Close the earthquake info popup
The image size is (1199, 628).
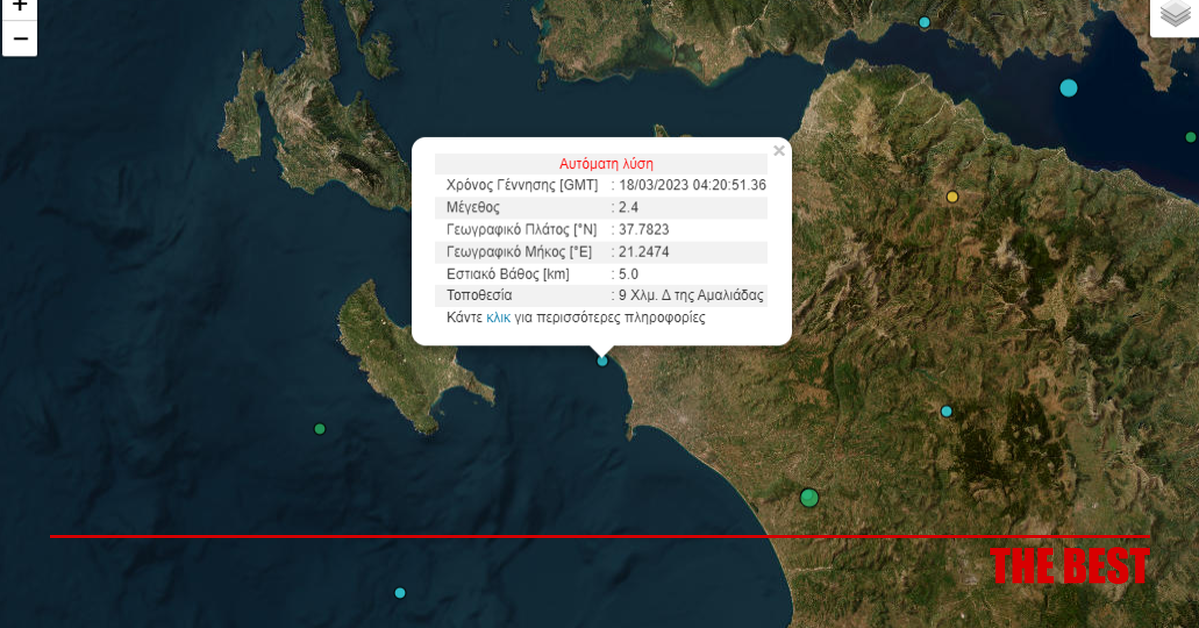pos(779,152)
